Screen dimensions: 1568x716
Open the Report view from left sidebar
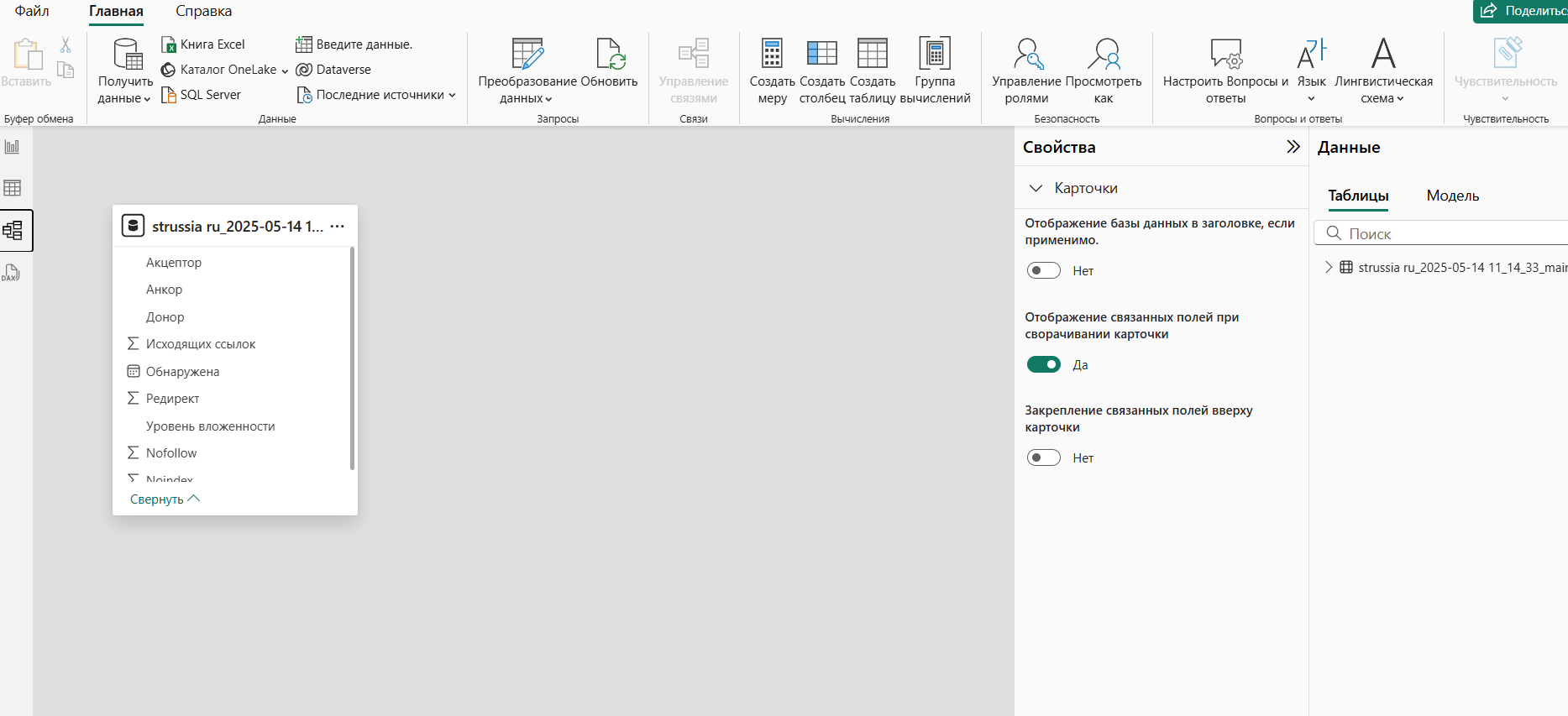13,147
